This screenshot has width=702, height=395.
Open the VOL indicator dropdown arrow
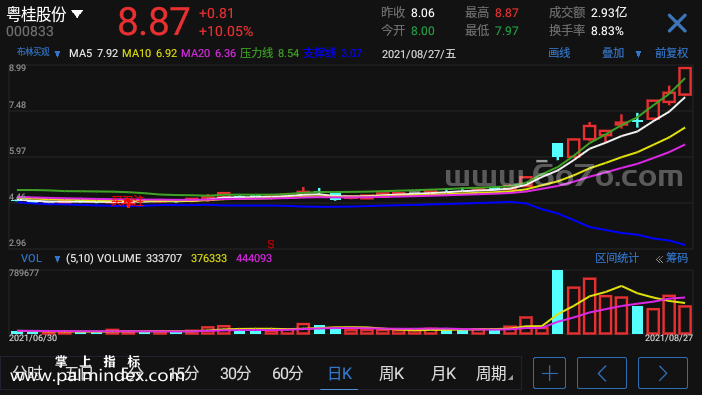point(57,259)
